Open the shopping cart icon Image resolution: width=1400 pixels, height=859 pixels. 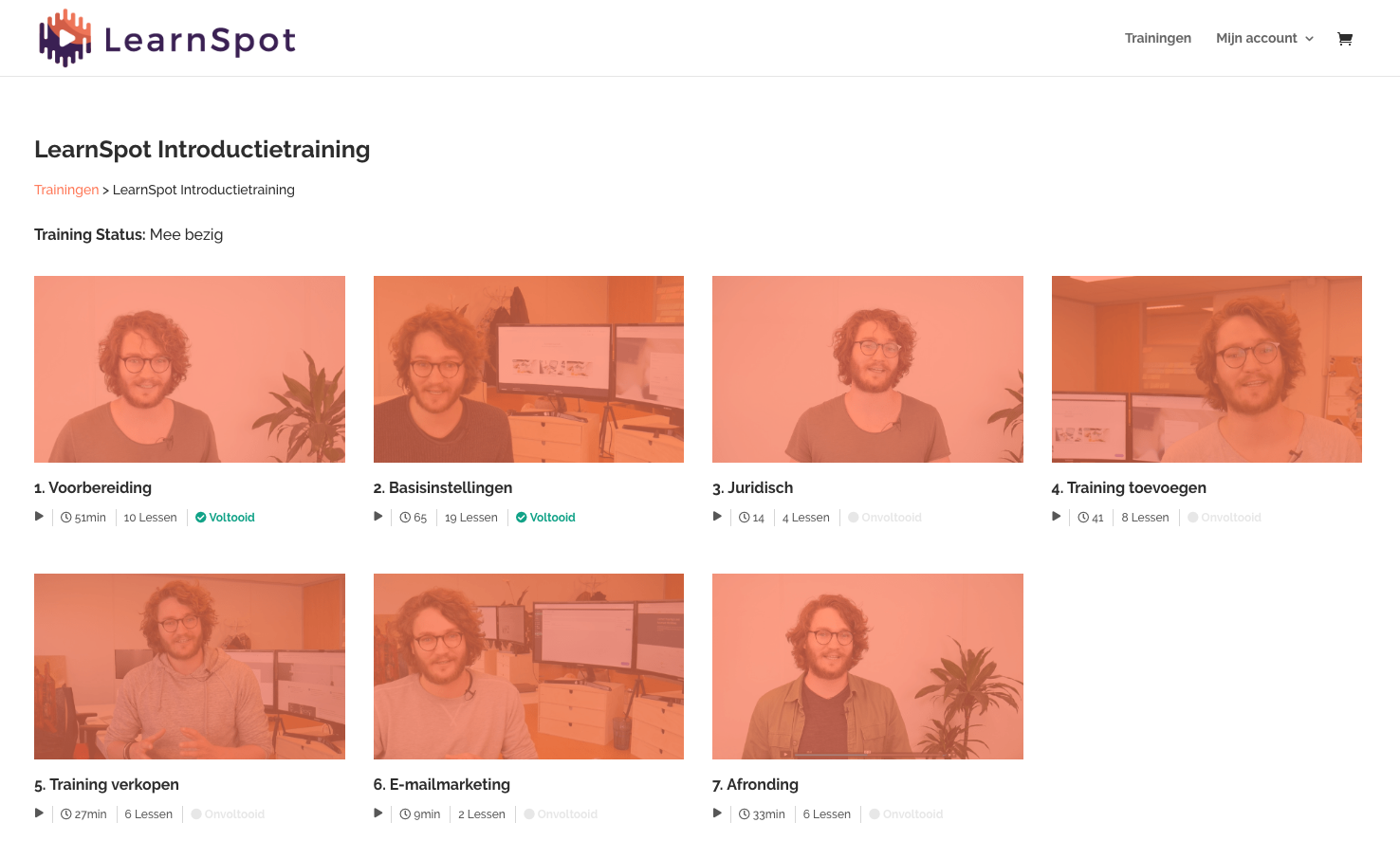[1344, 39]
